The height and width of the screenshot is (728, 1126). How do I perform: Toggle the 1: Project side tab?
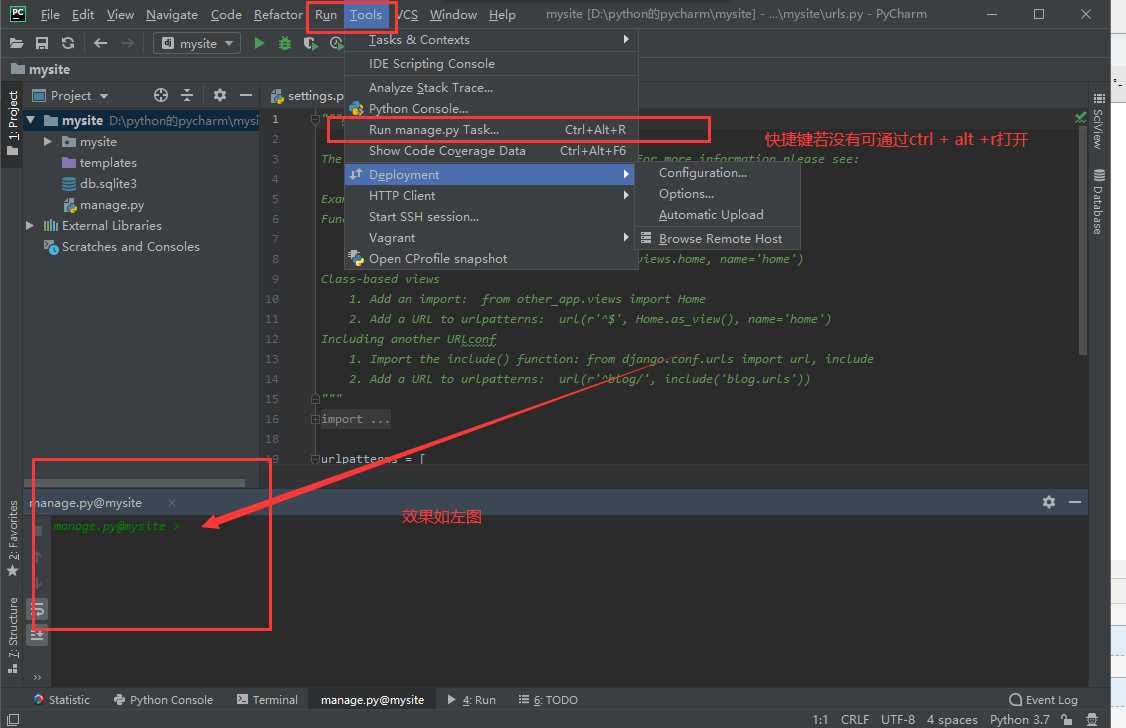point(12,122)
